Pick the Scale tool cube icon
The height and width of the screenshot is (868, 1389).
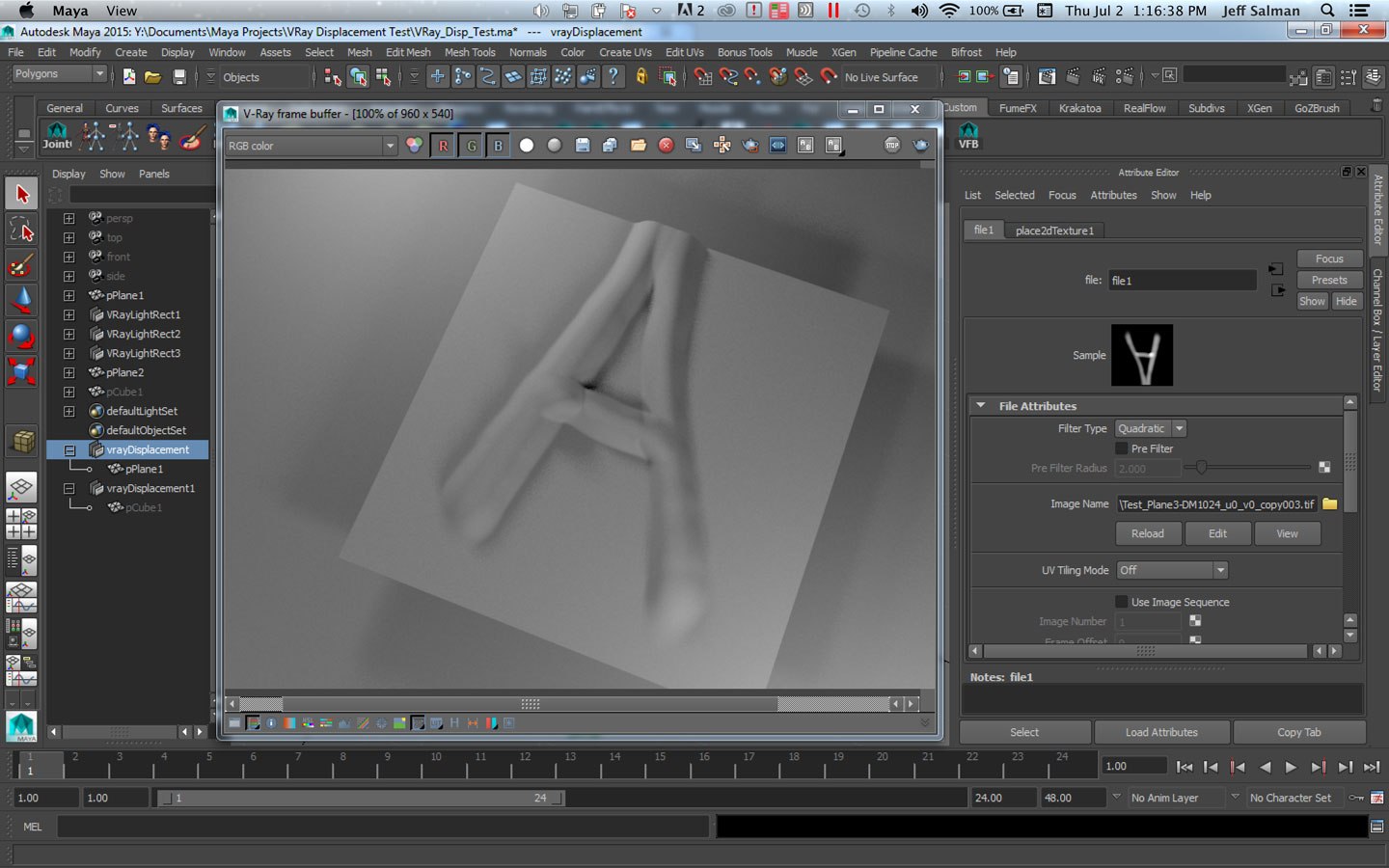pos(21,371)
